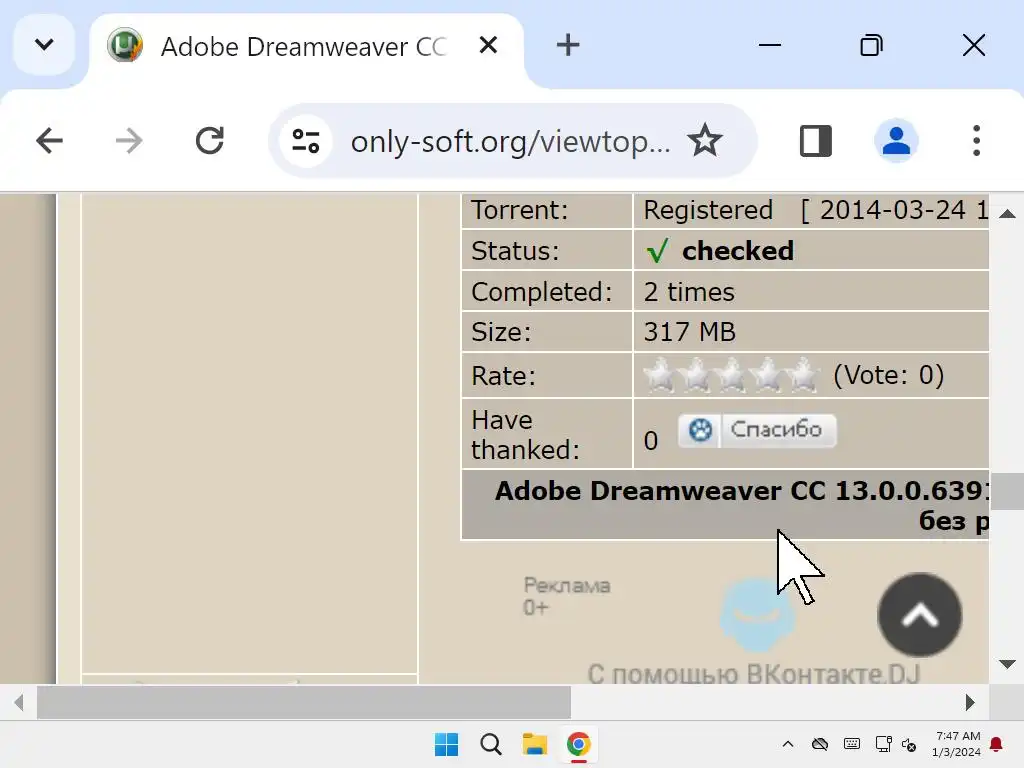Screen dimensions: 1024x768
Task: Open the clock showing 7:47 AM
Action: tap(957, 744)
